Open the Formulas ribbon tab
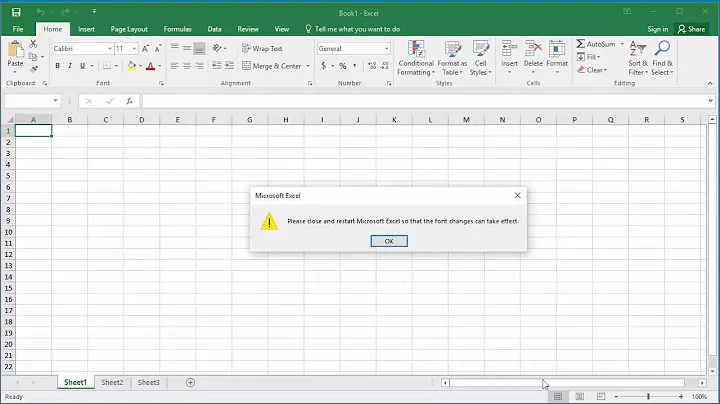 point(178,29)
